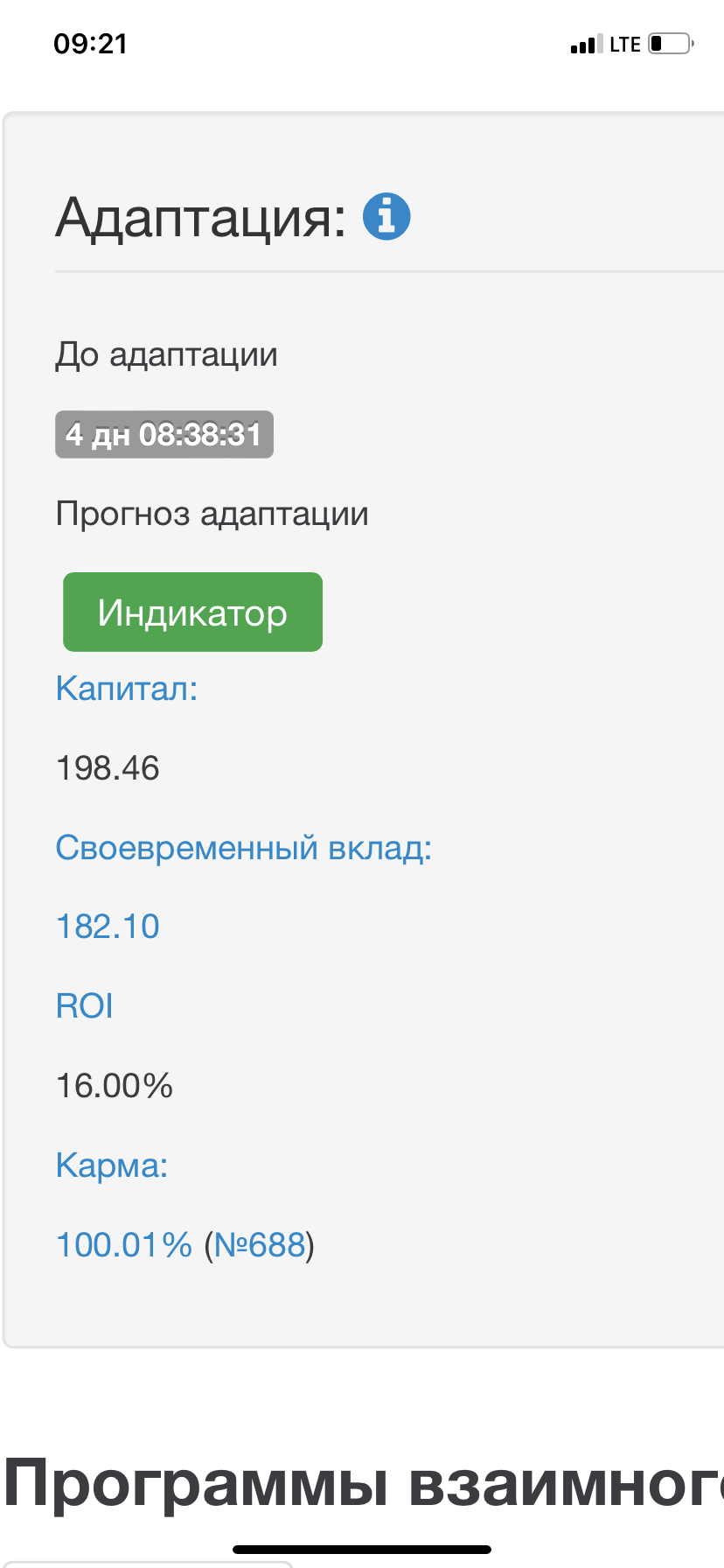Screen dimensions: 724x1568
Task: Tap the gray countdown timer badge
Action: [164, 434]
